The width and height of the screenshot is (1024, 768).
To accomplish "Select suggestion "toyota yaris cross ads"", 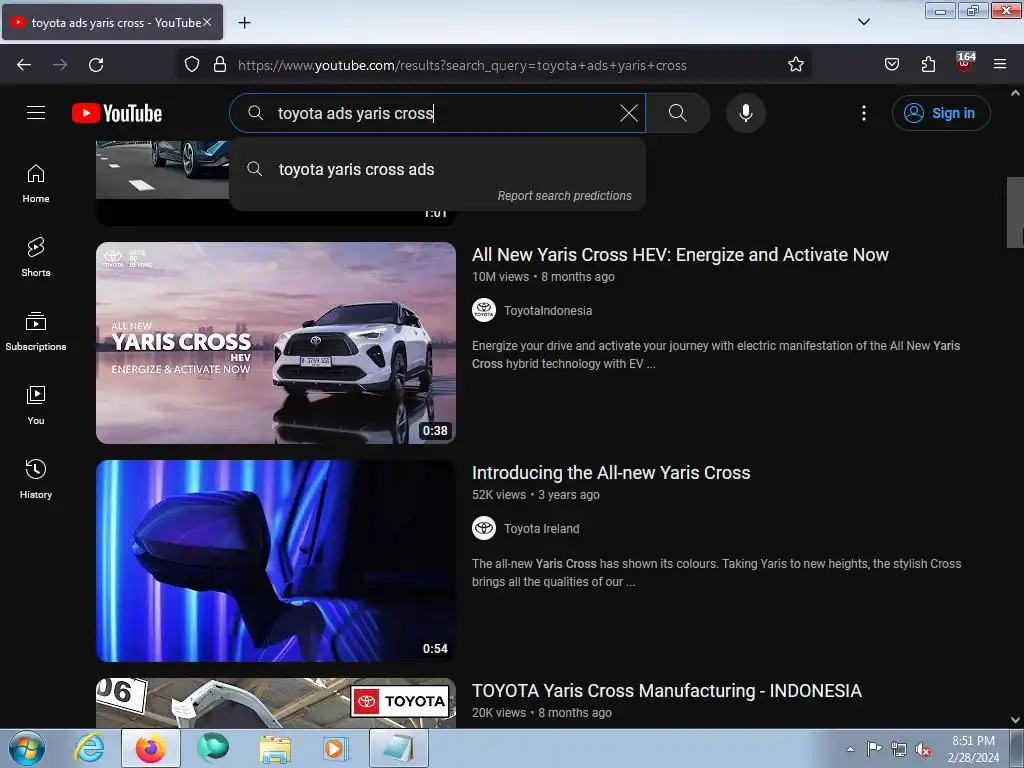I will coord(437,169).
